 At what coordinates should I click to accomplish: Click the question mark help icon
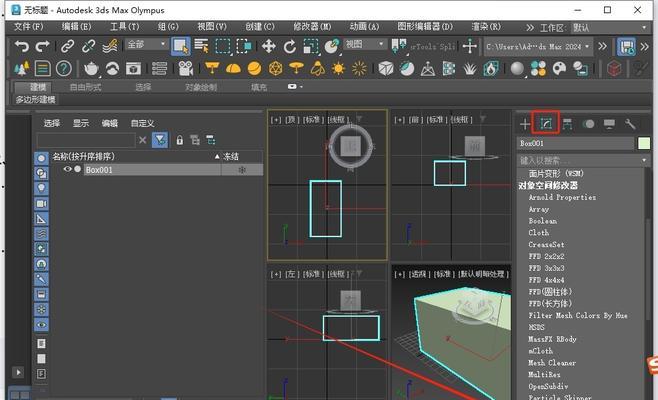click(x=64, y=68)
